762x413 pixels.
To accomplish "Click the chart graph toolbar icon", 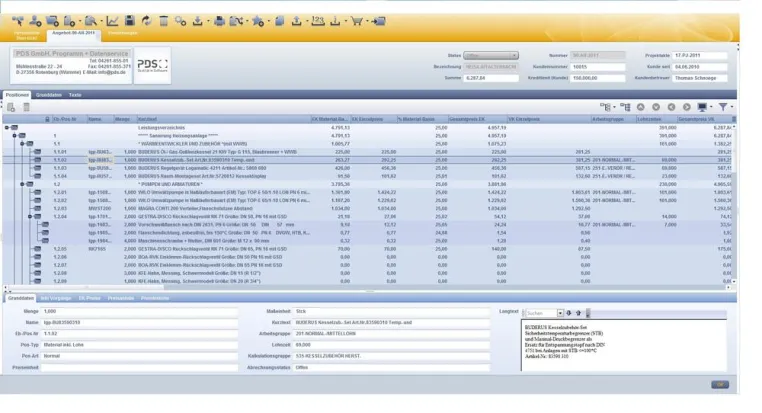I will coord(112,20).
